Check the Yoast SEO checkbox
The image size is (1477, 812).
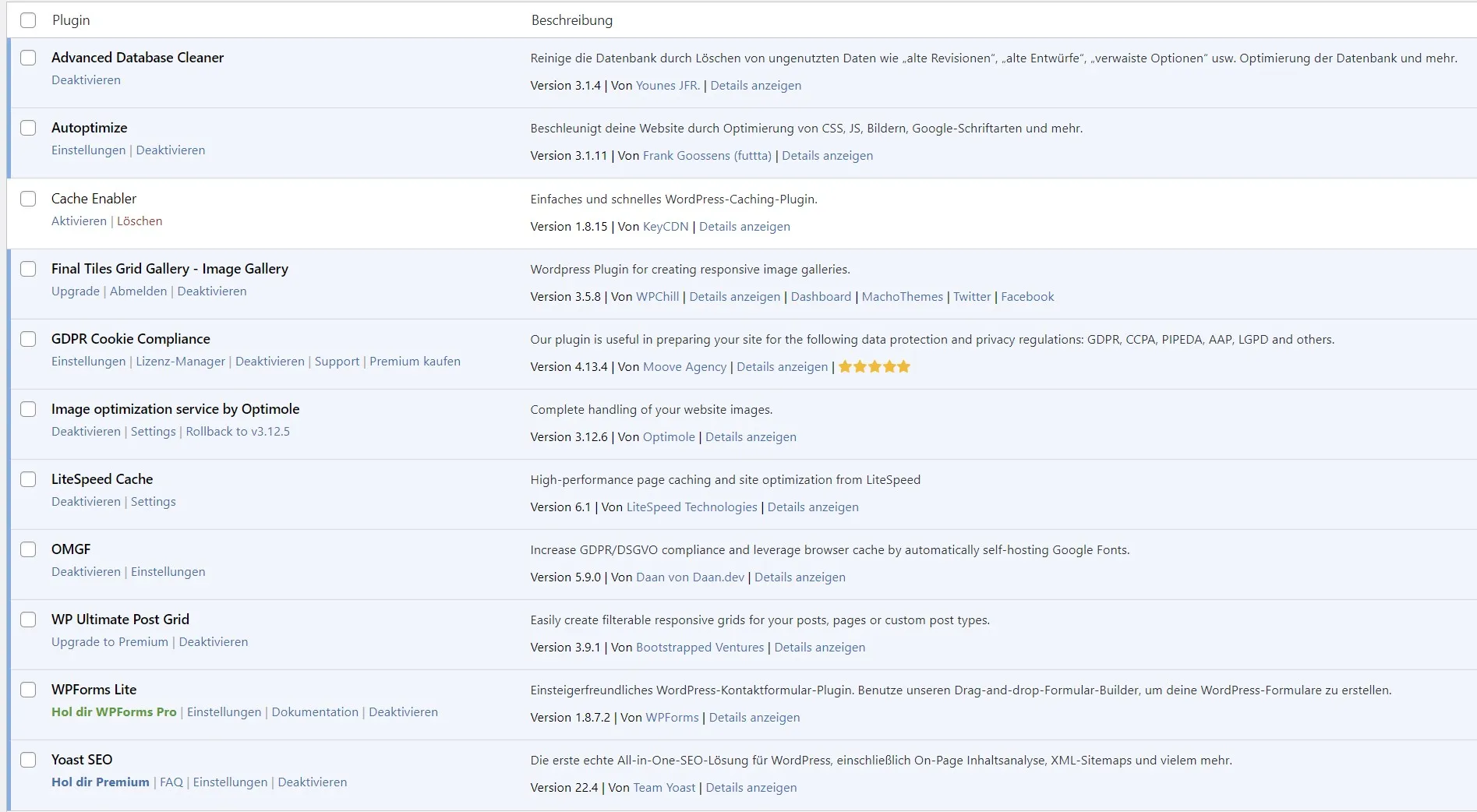coord(28,760)
